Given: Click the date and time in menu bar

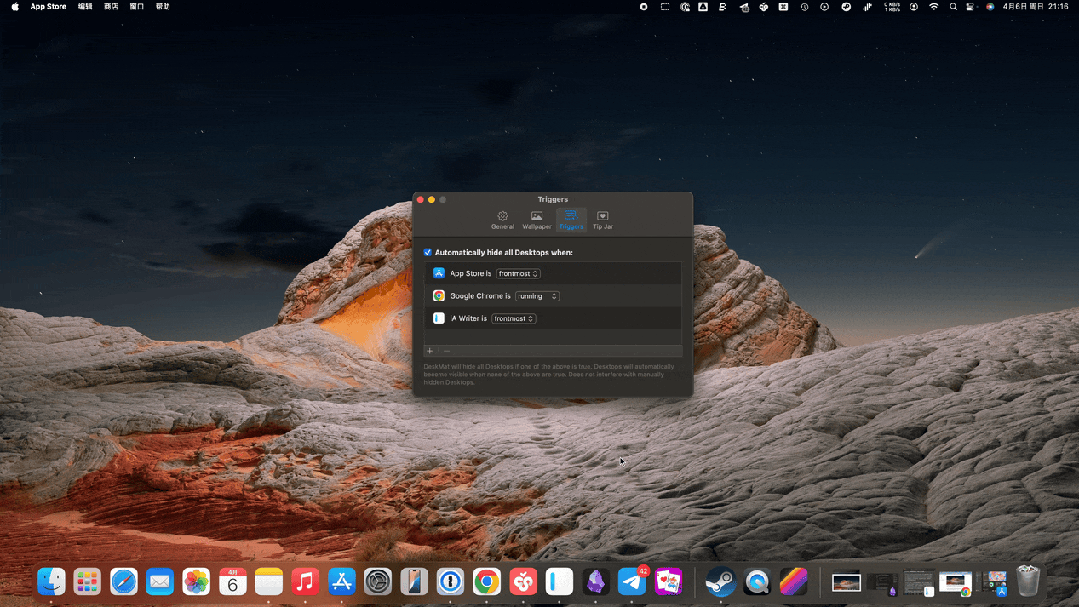Looking at the screenshot, I should coord(1036,7).
